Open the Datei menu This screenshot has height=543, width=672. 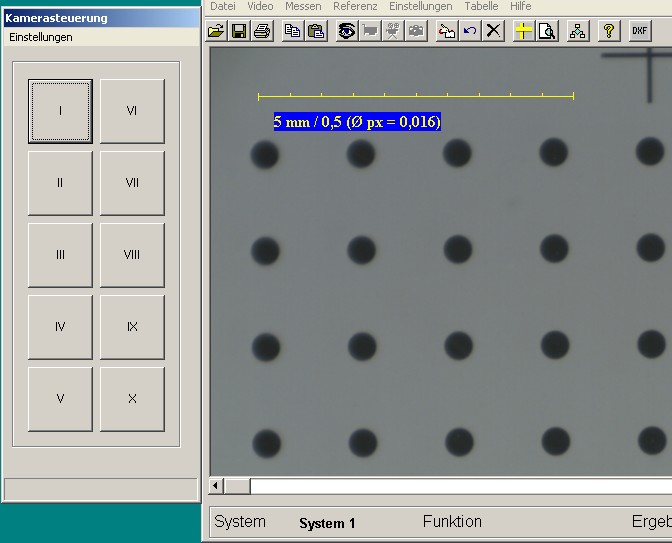[x=223, y=6]
